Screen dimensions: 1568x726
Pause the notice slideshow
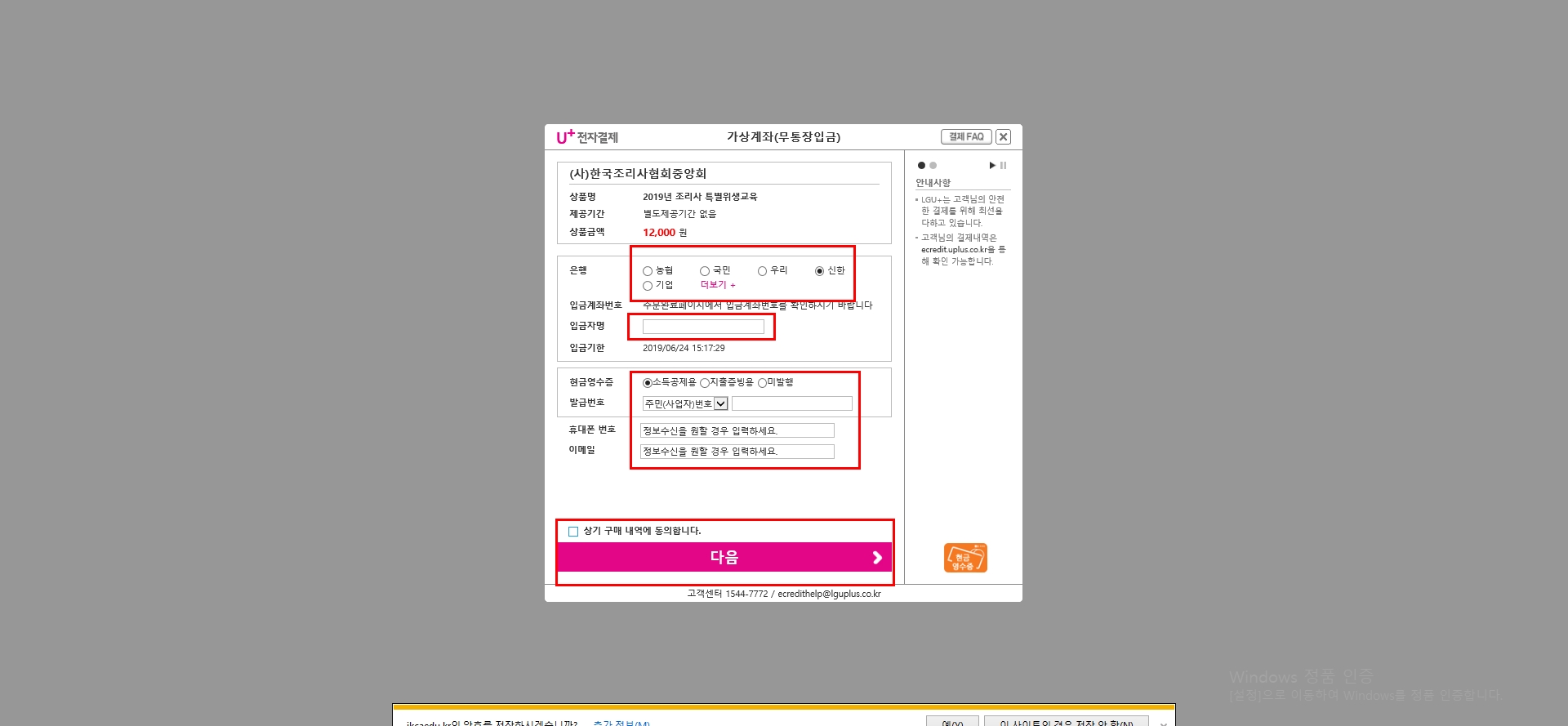point(1004,166)
